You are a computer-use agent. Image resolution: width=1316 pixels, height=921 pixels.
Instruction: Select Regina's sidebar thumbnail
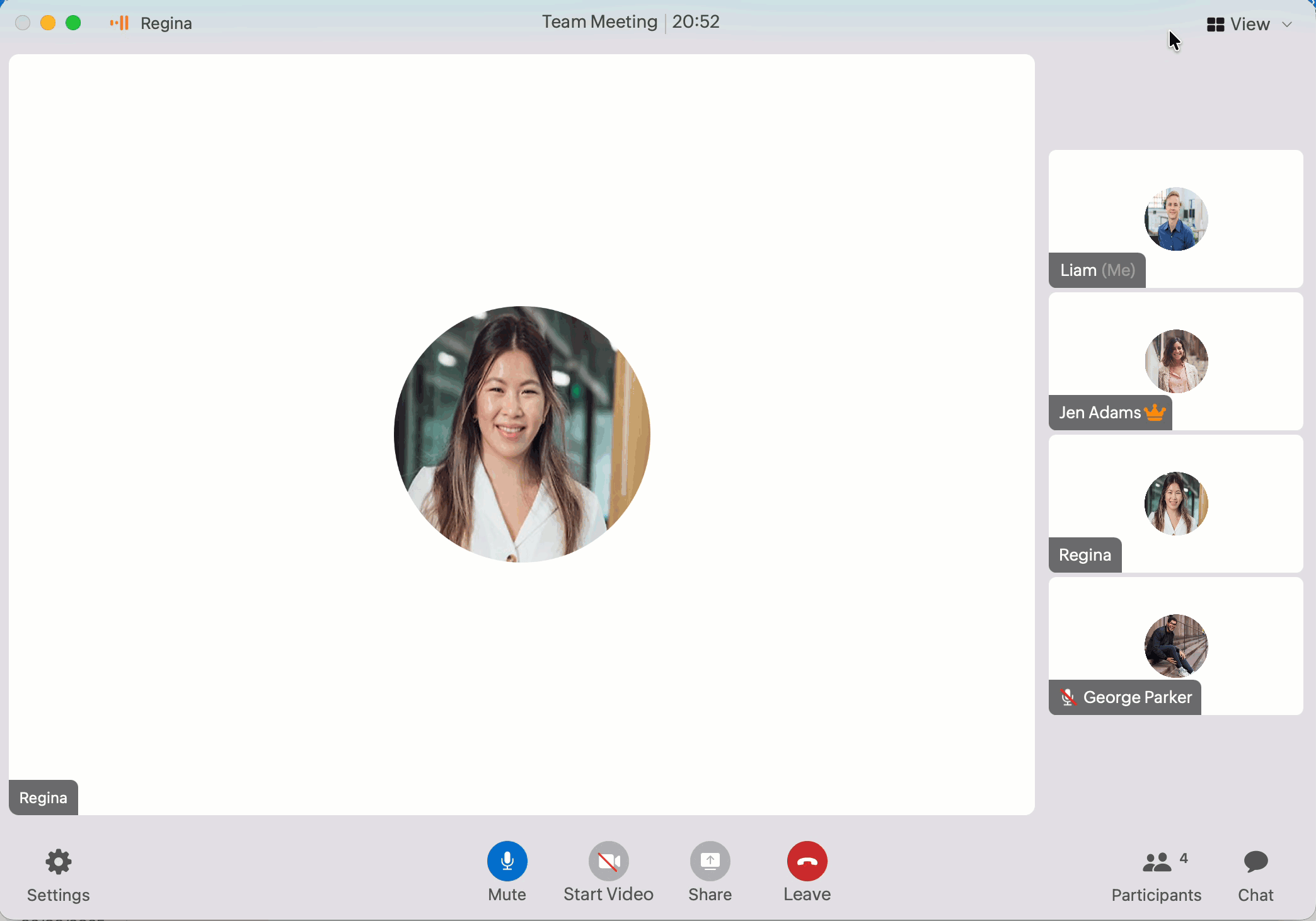click(1175, 503)
